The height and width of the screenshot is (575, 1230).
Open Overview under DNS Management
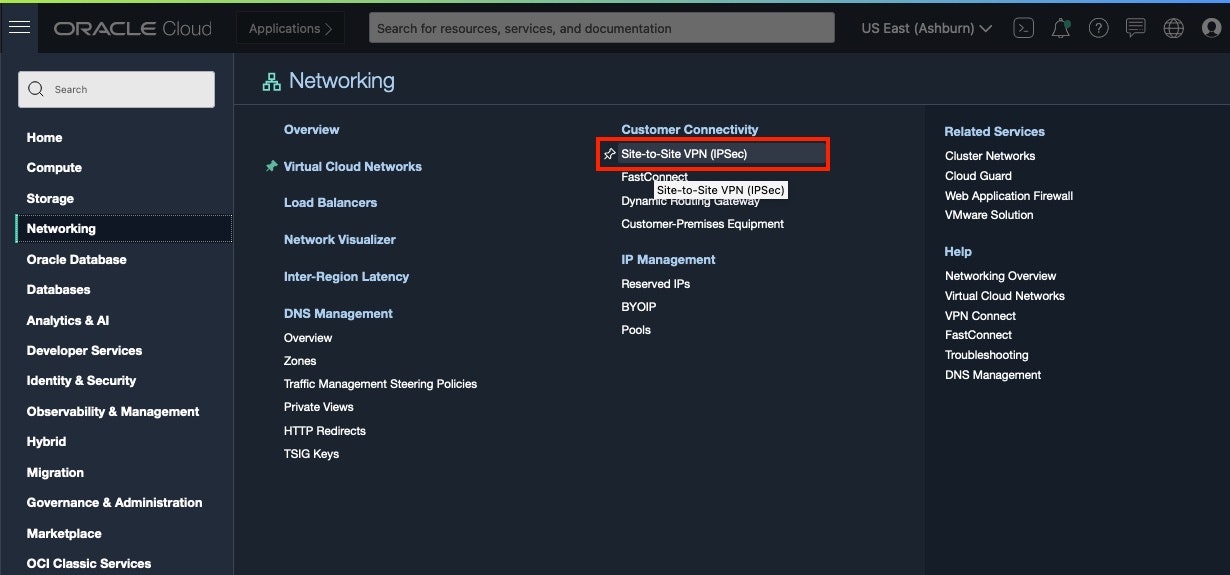coord(308,338)
